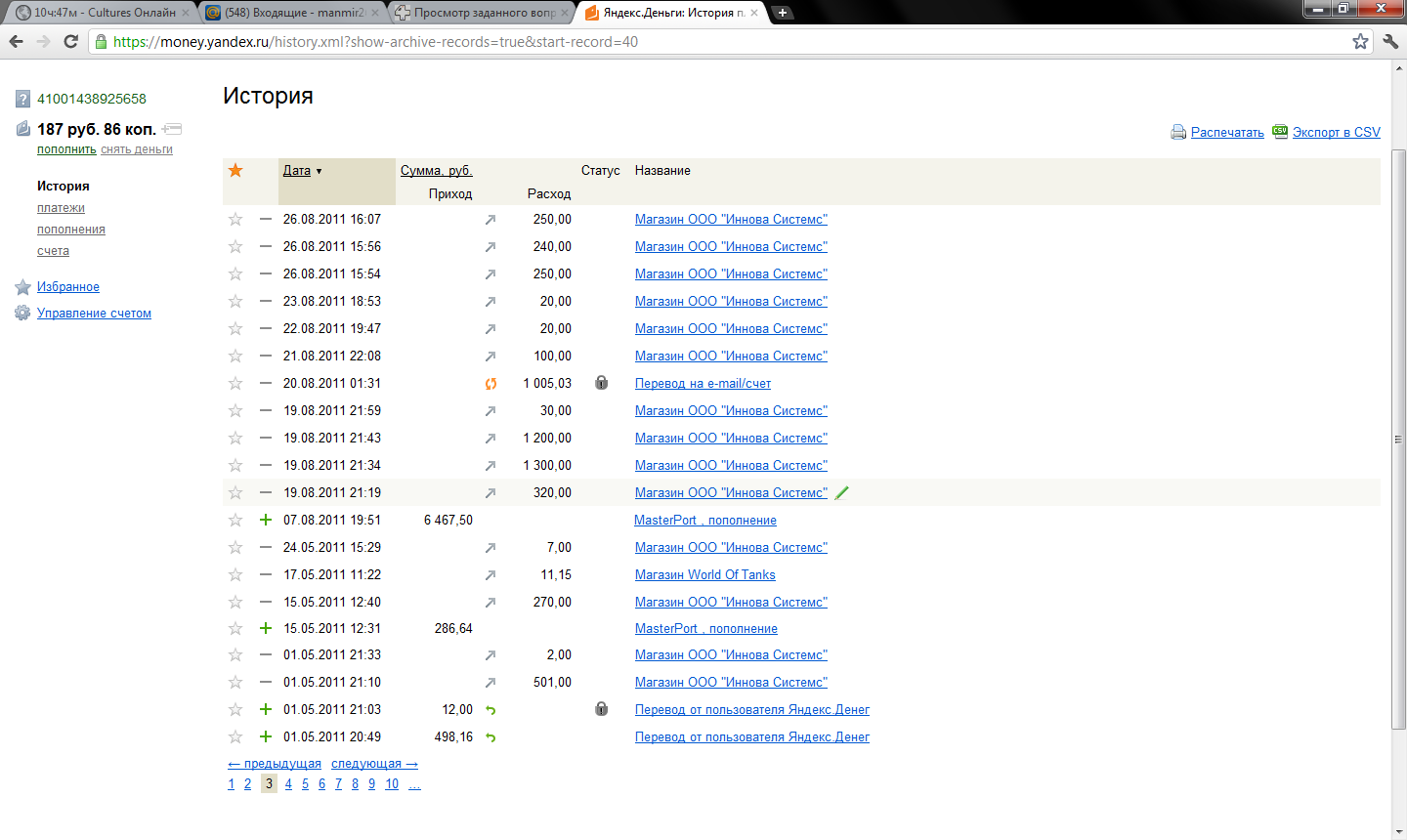1407x840 pixels.
Task: Click the outgoing arrow icon on 250,00 16:07 row
Action: click(x=490, y=220)
